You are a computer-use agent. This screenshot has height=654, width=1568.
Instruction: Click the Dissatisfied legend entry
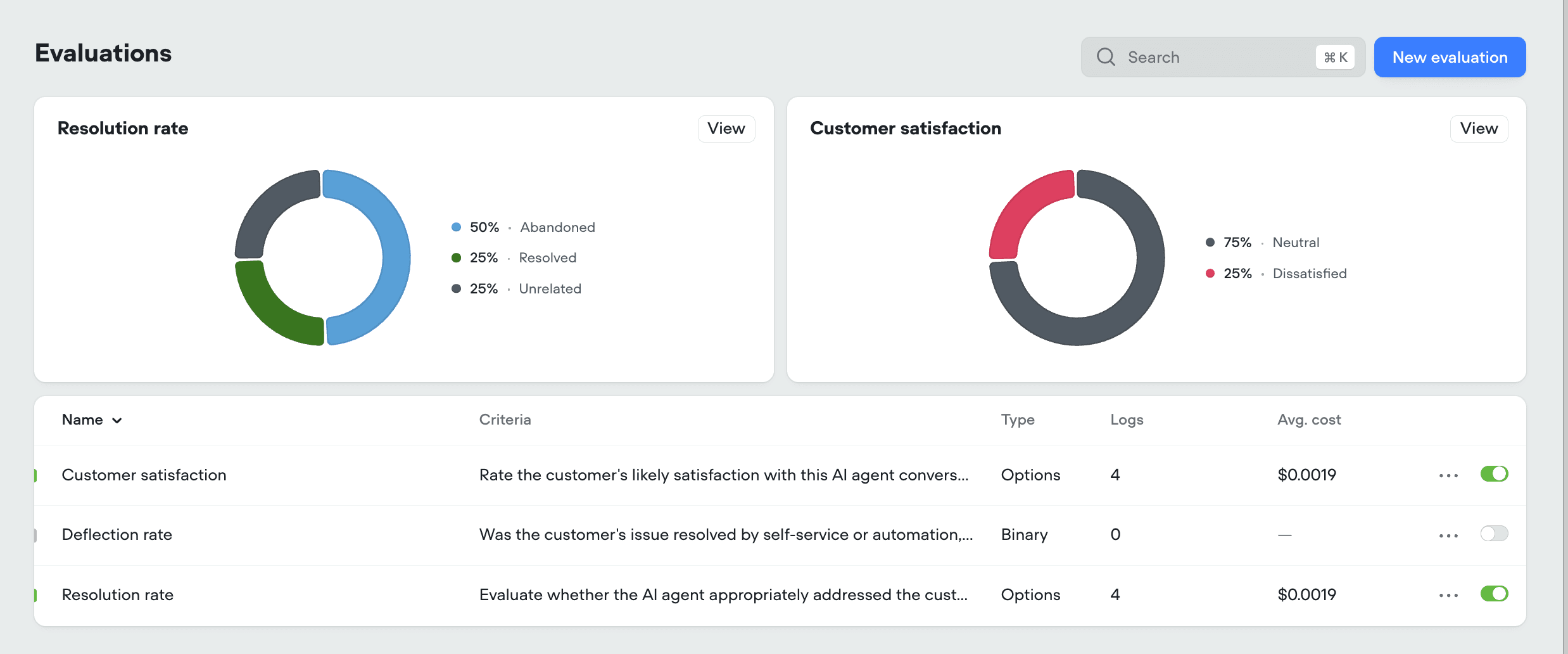pos(1276,274)
